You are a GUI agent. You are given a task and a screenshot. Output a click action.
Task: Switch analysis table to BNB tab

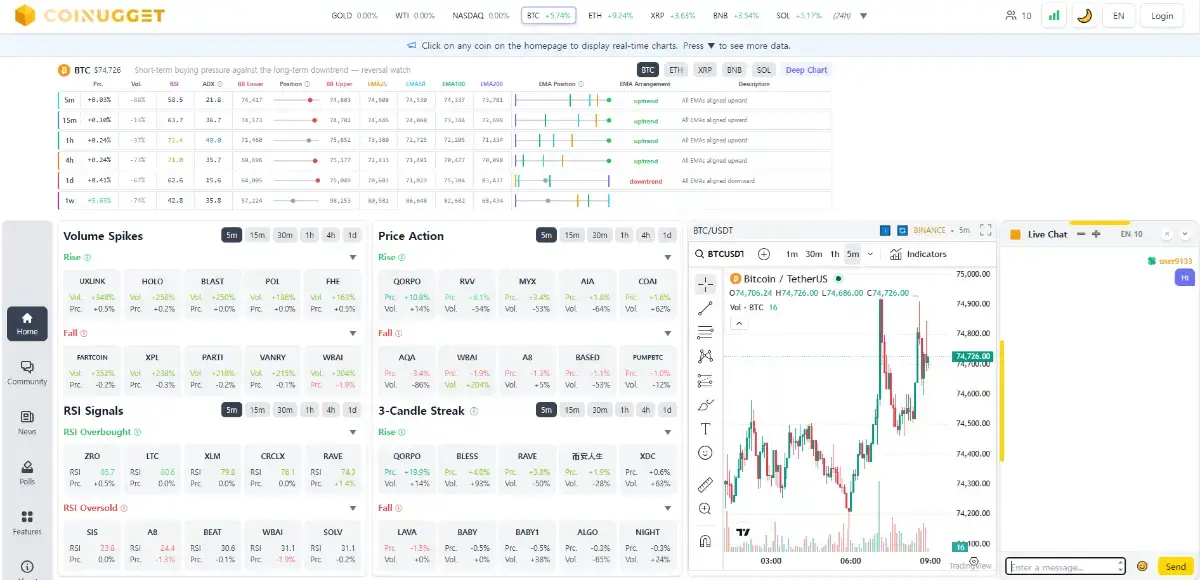click(735, 70)
